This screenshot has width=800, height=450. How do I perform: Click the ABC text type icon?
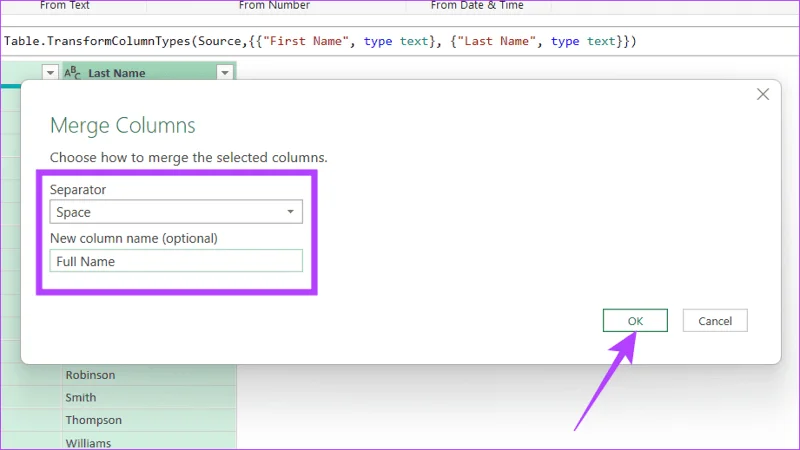[72, 73]
